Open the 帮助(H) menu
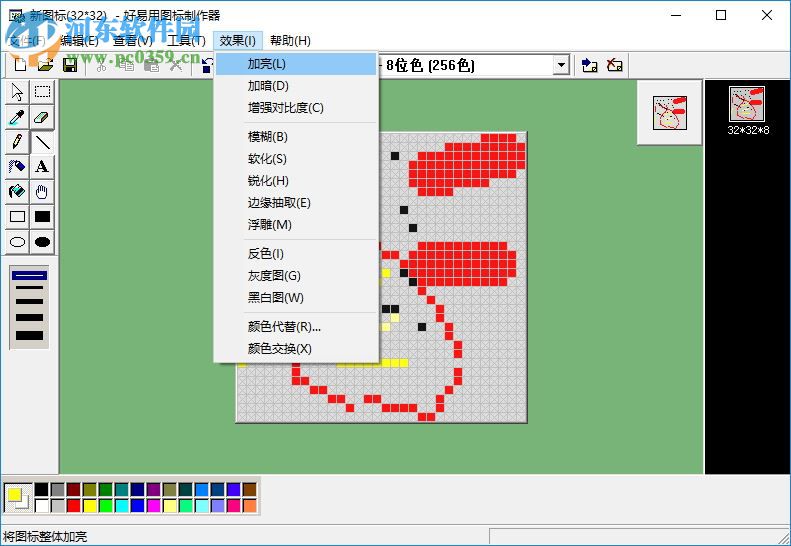This screenshot has width=791, height=546. [290, 41]
